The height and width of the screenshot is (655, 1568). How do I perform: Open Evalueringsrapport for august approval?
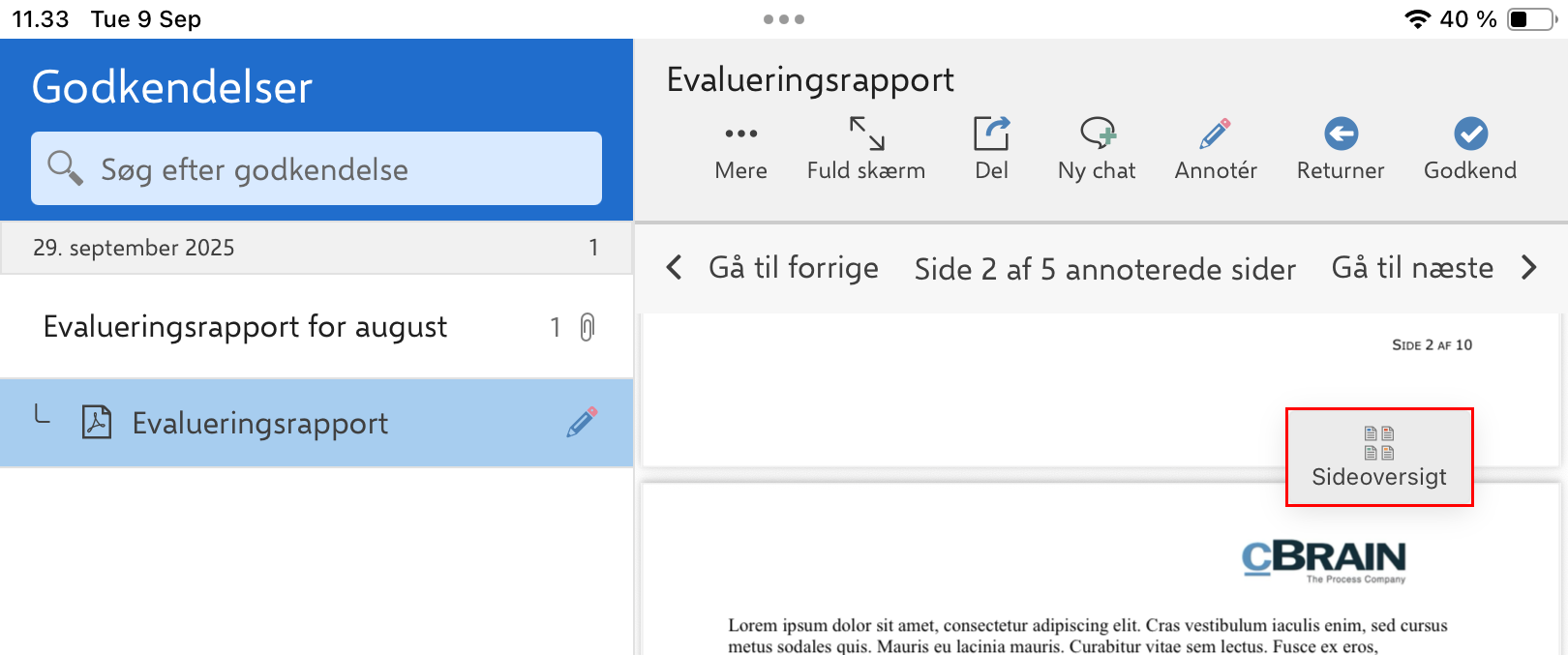317,327
